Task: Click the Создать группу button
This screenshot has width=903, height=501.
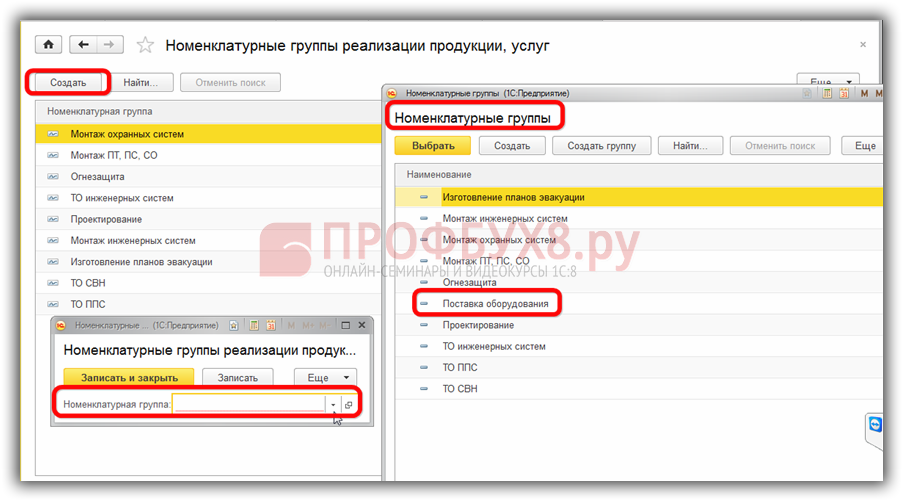Action: point(601,146)
